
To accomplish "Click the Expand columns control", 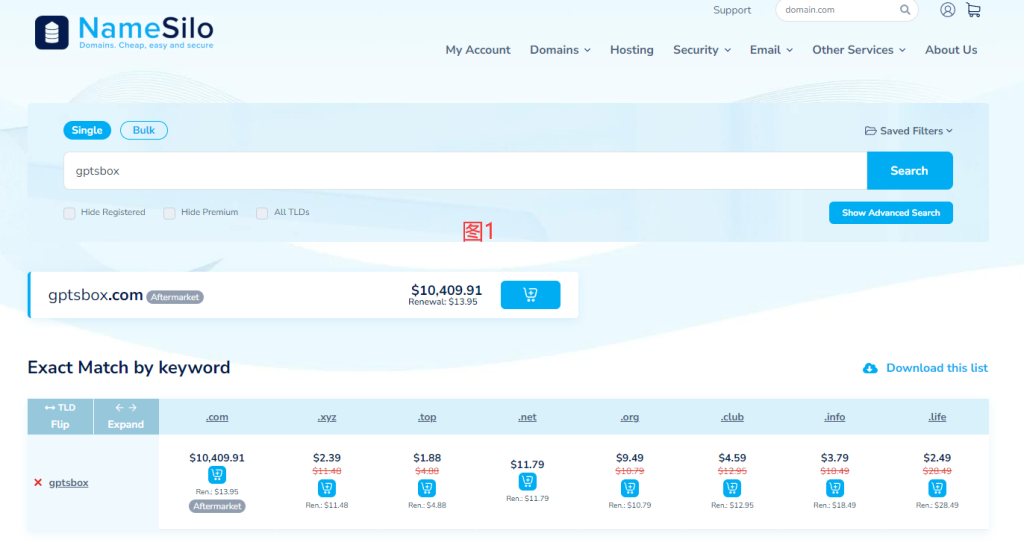I will (x=126, y=416).
